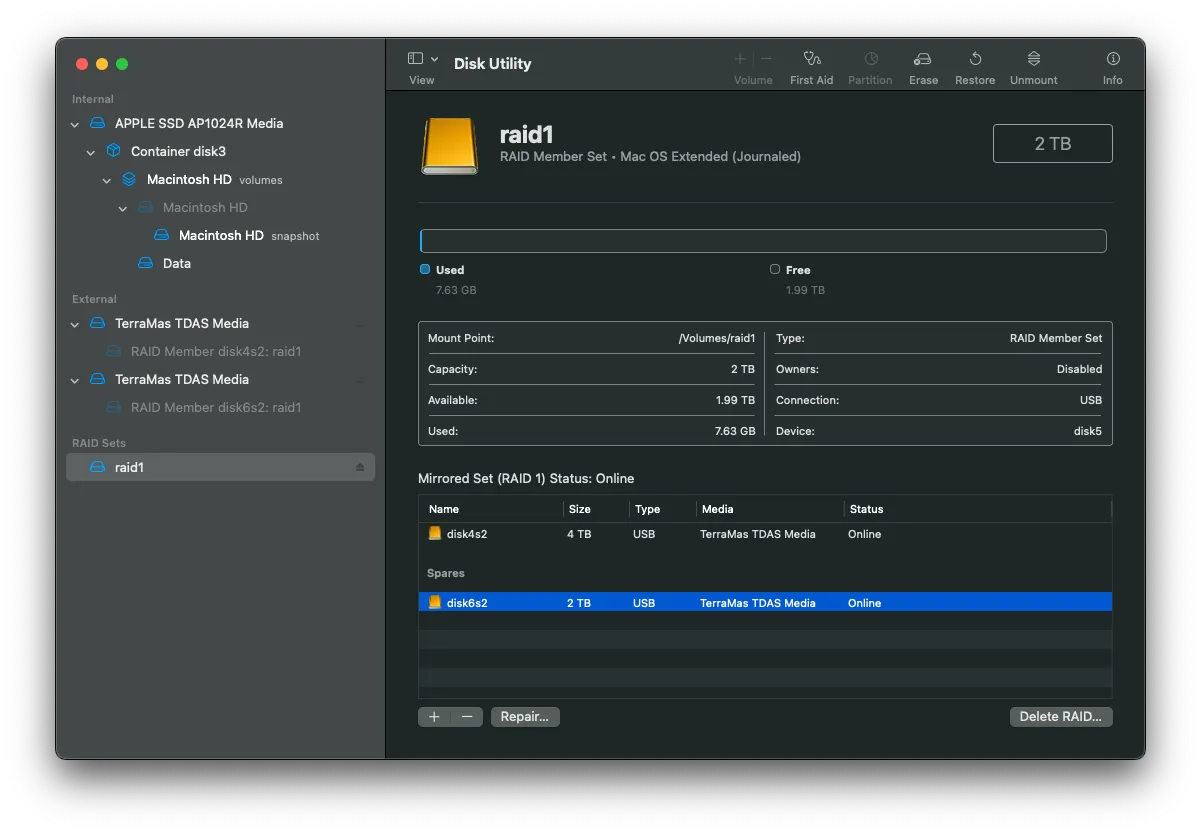Click the Unmount toolbar icon

pos(1033,59)
